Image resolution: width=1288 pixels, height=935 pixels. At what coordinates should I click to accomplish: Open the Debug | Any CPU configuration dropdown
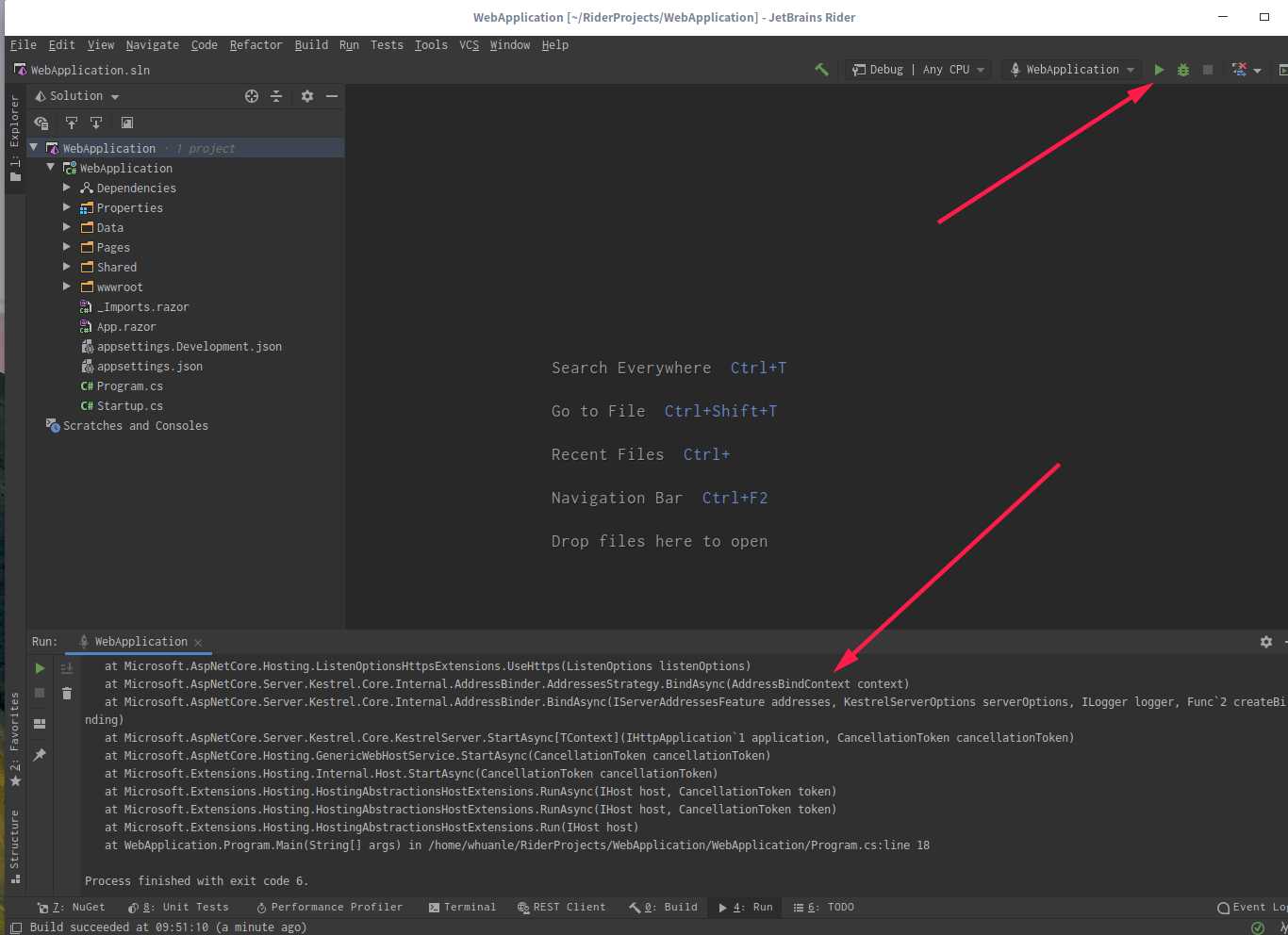click(918, 70)
